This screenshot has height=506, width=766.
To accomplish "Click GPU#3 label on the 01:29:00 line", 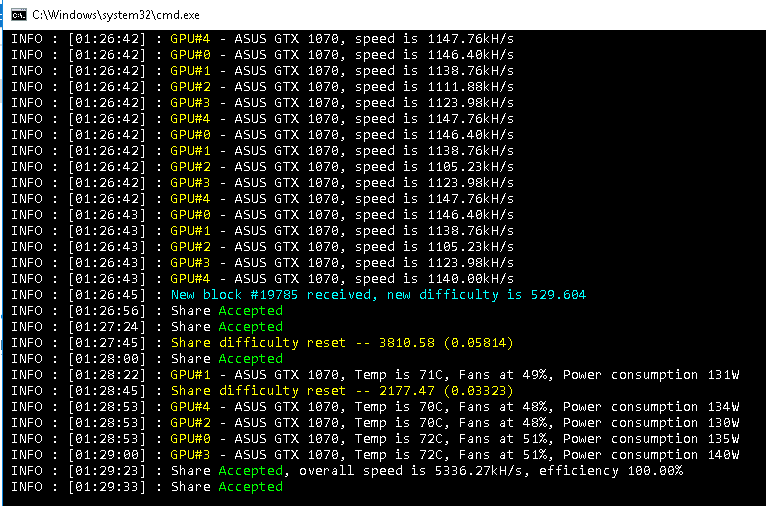I will pos(191,454).
